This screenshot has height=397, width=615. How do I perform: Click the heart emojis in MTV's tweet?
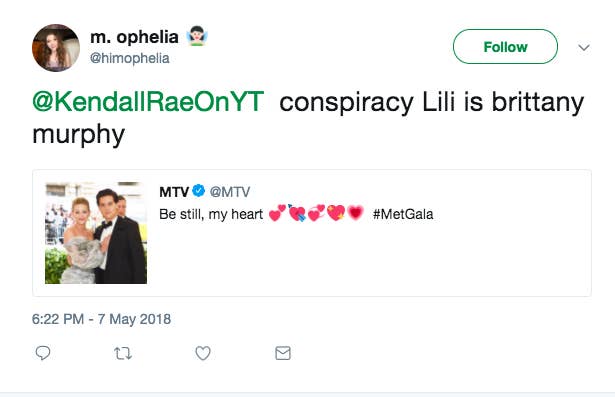(x=316, y=213)
